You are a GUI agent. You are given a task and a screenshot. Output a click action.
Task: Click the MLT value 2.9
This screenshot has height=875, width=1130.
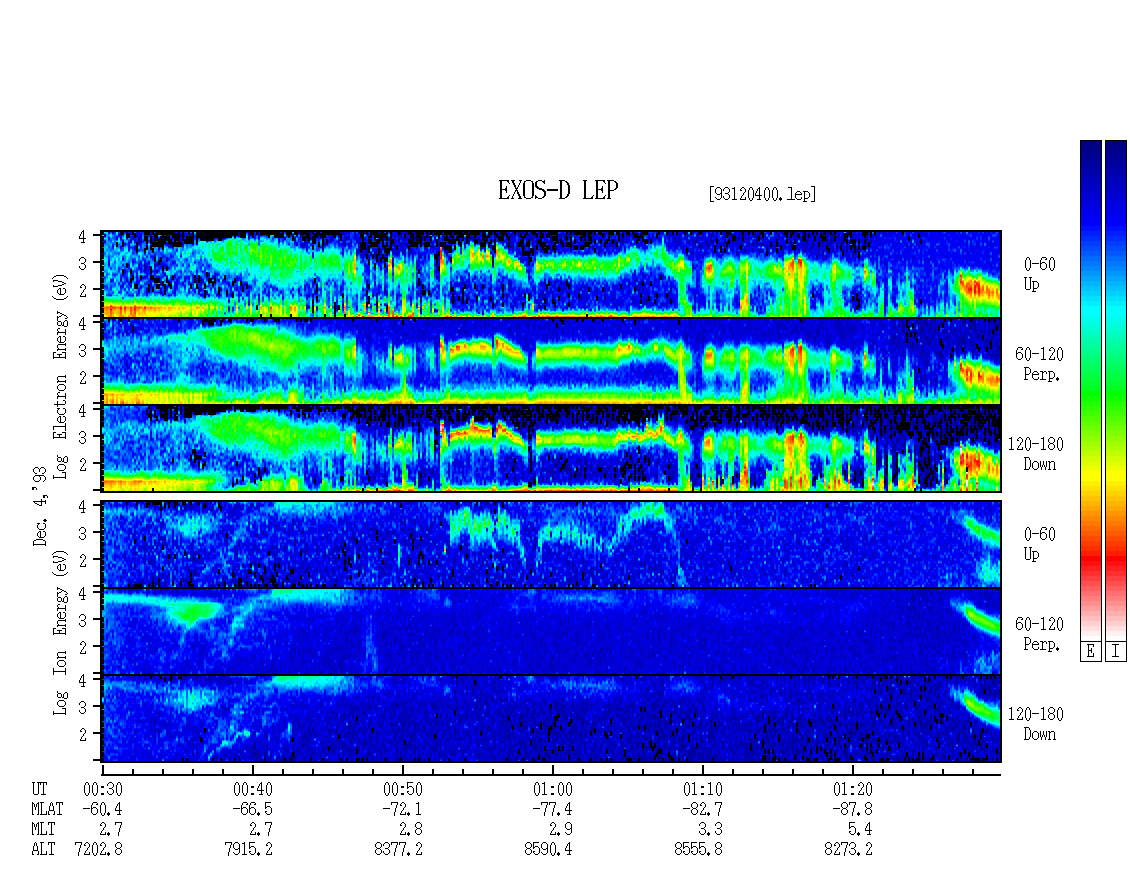(561, 830)
